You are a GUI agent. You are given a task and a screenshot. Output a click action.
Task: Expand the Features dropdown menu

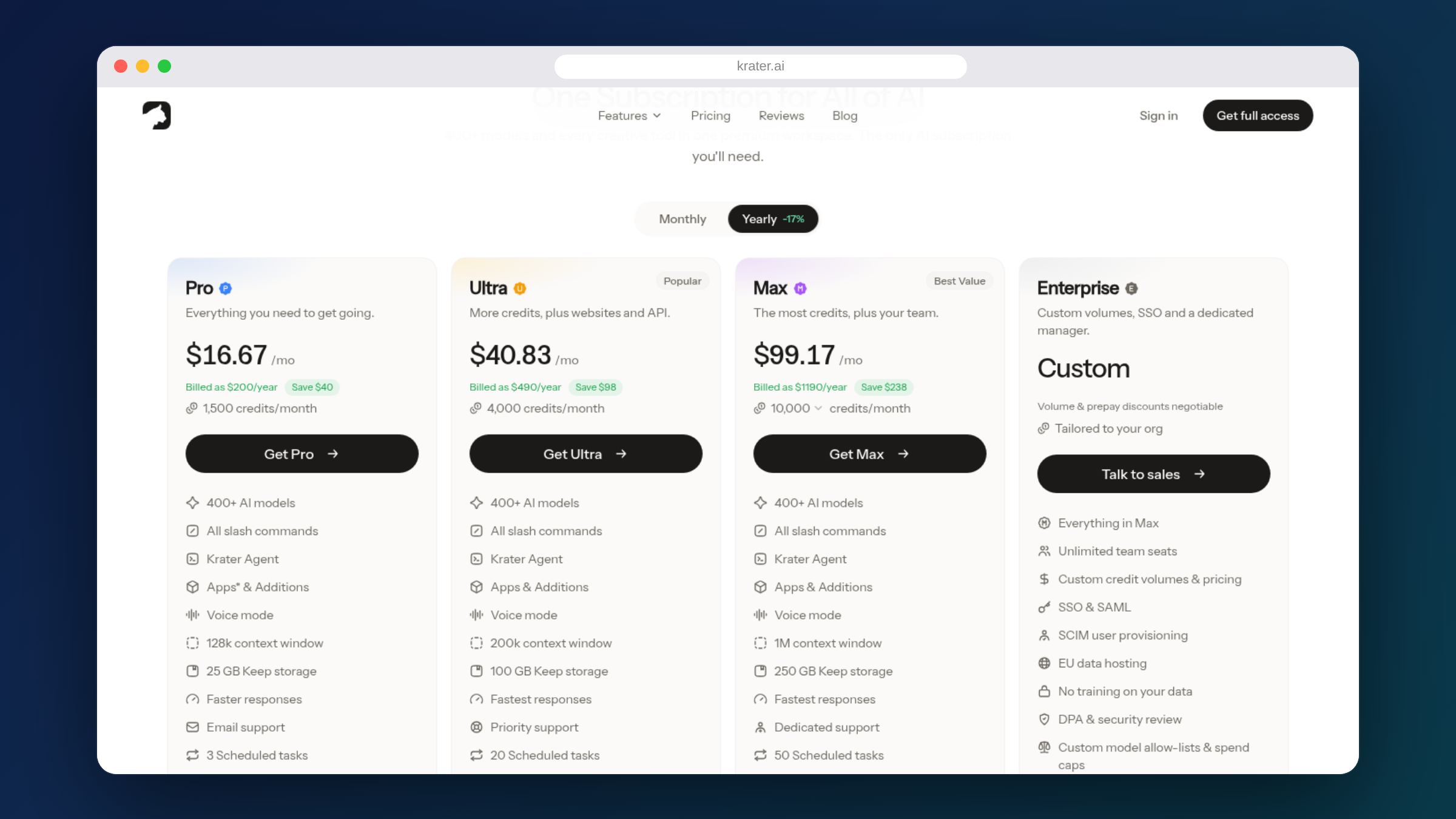tap(629, 115)
